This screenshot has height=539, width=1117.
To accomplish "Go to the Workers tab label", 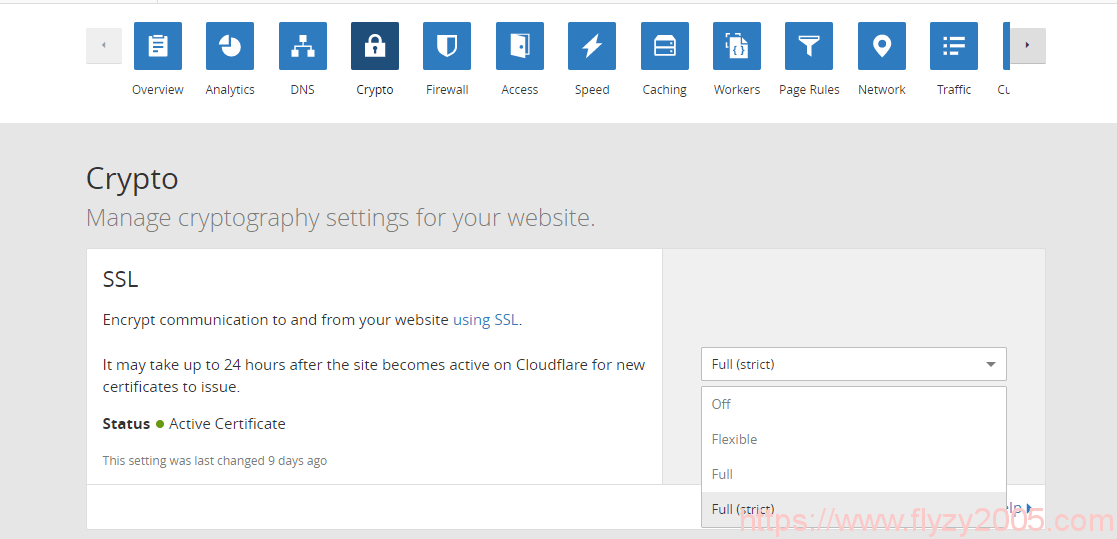I will (737, 90).
